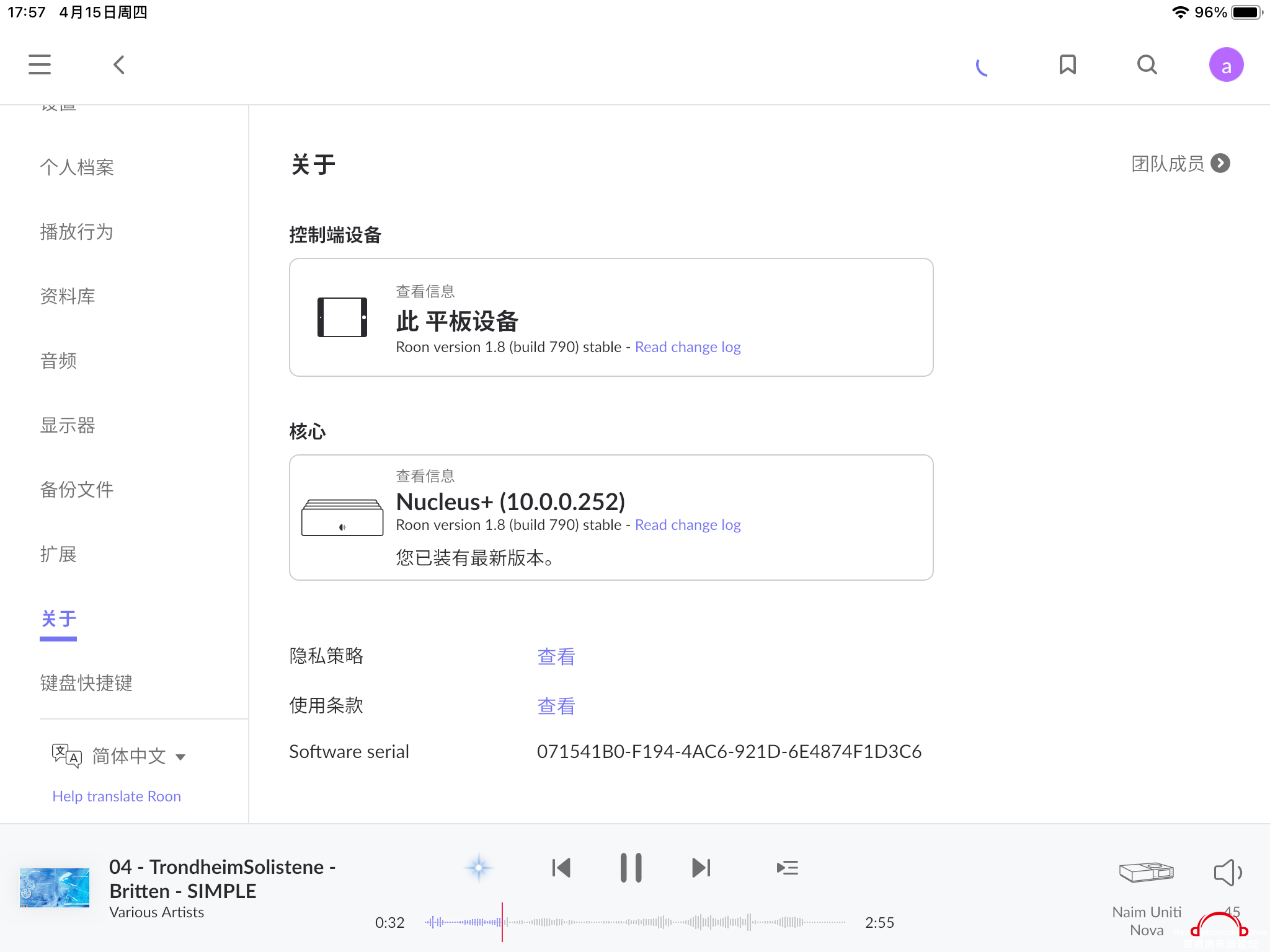Open the volume speaker control
The height and width of the screenshot is (952, 1270).
pyautogui.click(x=1228, y=873)
